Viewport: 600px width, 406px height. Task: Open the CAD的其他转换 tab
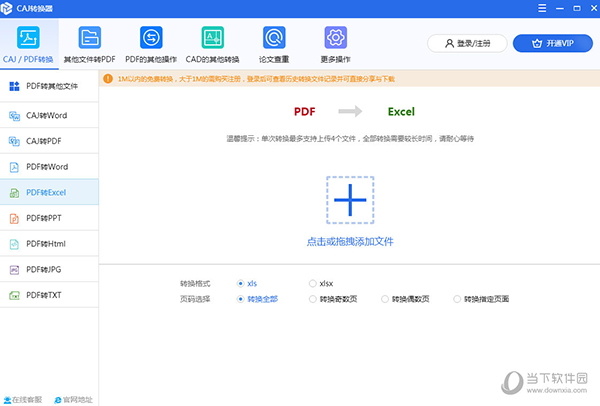tap(212, 45)
